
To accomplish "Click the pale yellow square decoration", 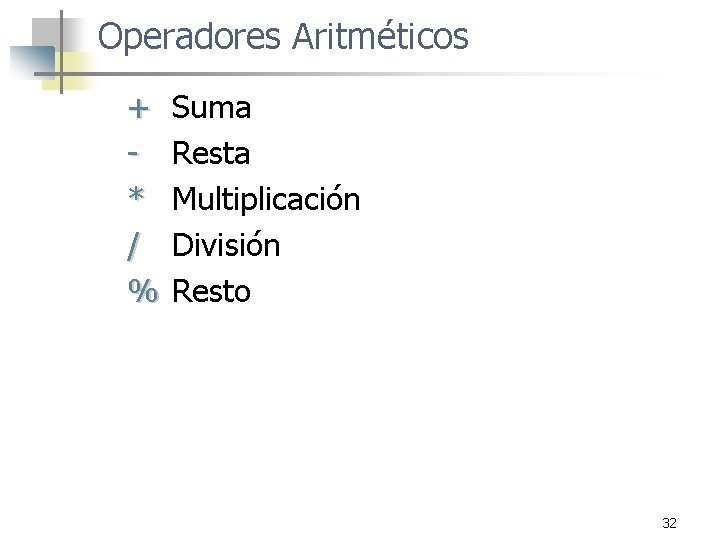I will [x=69, y=71].
